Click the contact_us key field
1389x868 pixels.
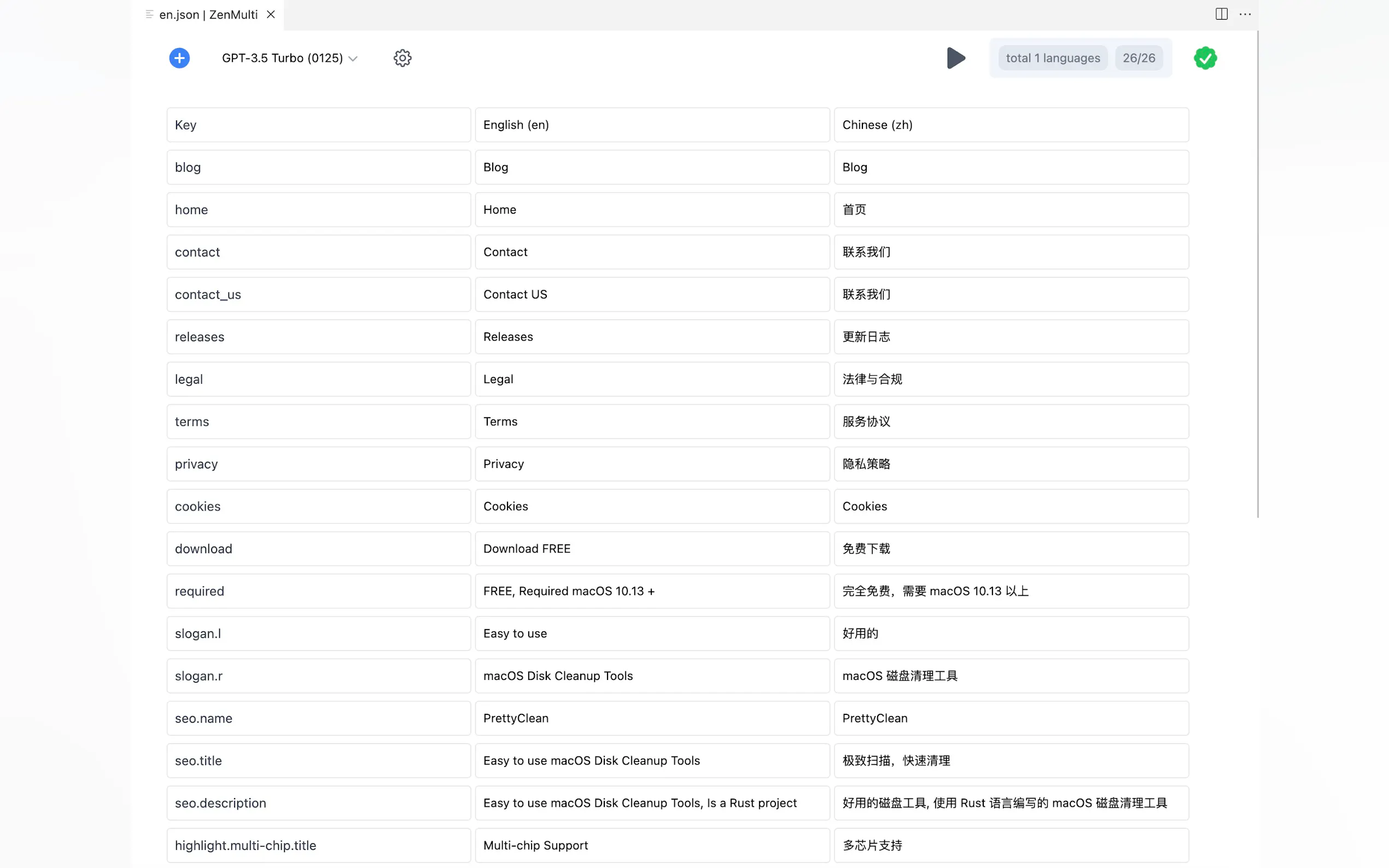318,295
